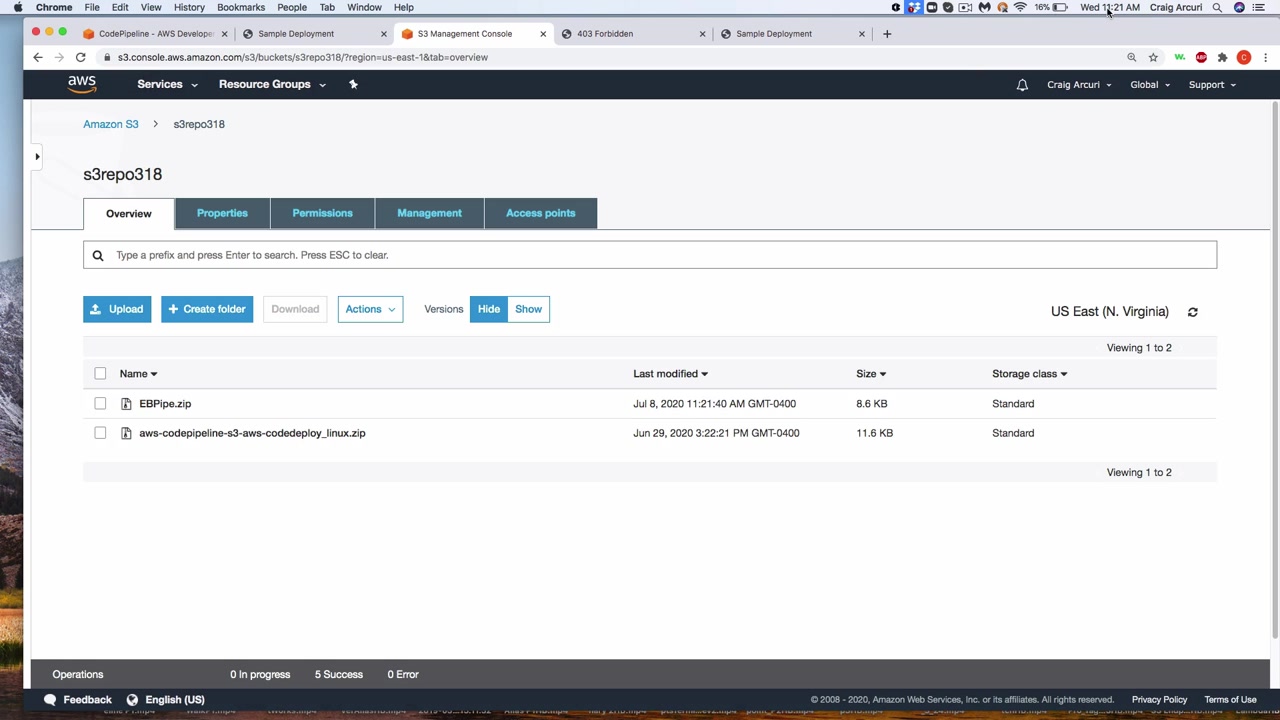
Task: Click the file icon beside EBPipe.zip
Action: tap(126, 404)
